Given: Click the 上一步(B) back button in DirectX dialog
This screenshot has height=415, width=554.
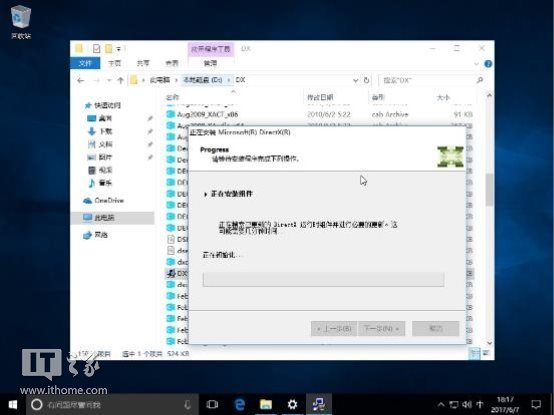Looking at the screenshot, I should [334, 329].
